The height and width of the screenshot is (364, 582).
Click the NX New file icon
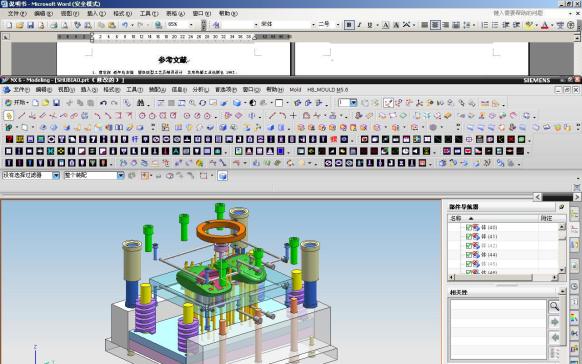(x=35, y=103)
